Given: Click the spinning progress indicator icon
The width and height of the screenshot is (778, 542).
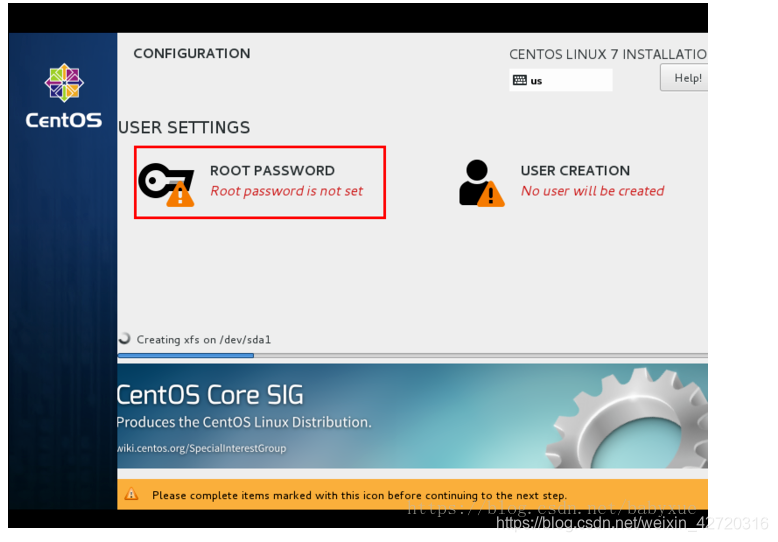Looking at the screenshot, I should [x=125, y=339].
